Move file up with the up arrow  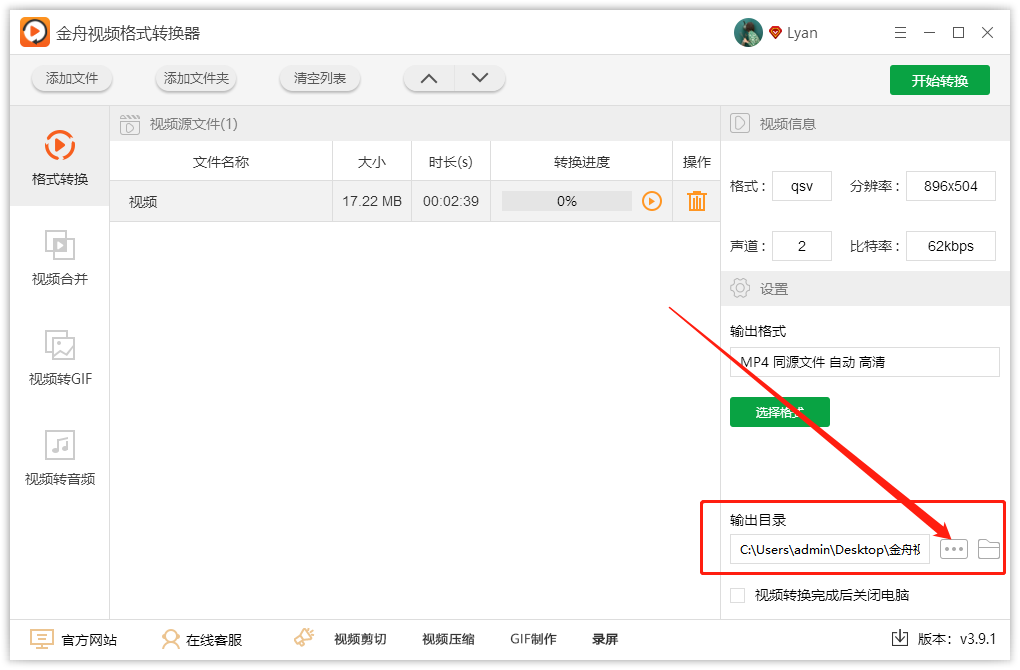click(x=429, y=78)
